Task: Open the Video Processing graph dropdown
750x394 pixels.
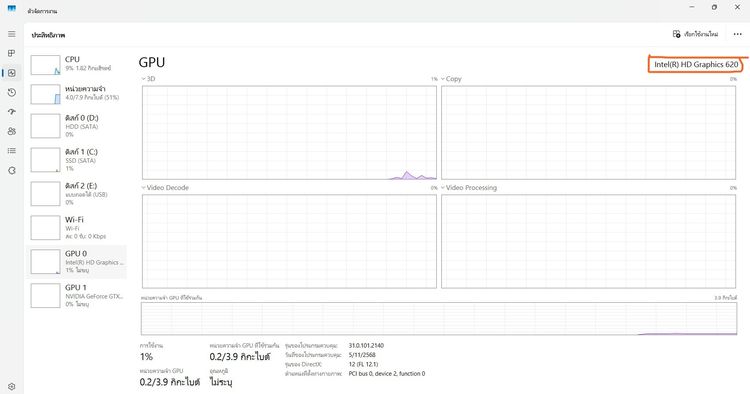Action: (469, 188)
